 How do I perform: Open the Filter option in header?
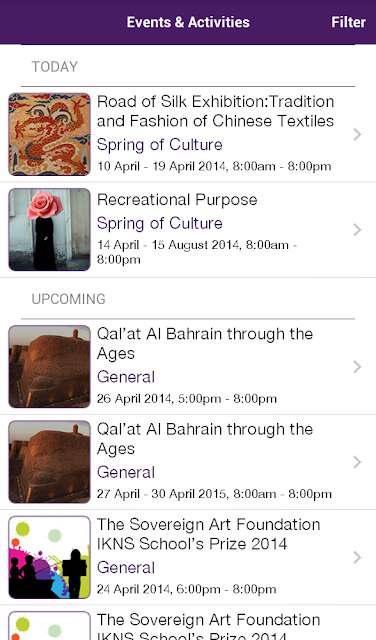(x=348, y=22)
